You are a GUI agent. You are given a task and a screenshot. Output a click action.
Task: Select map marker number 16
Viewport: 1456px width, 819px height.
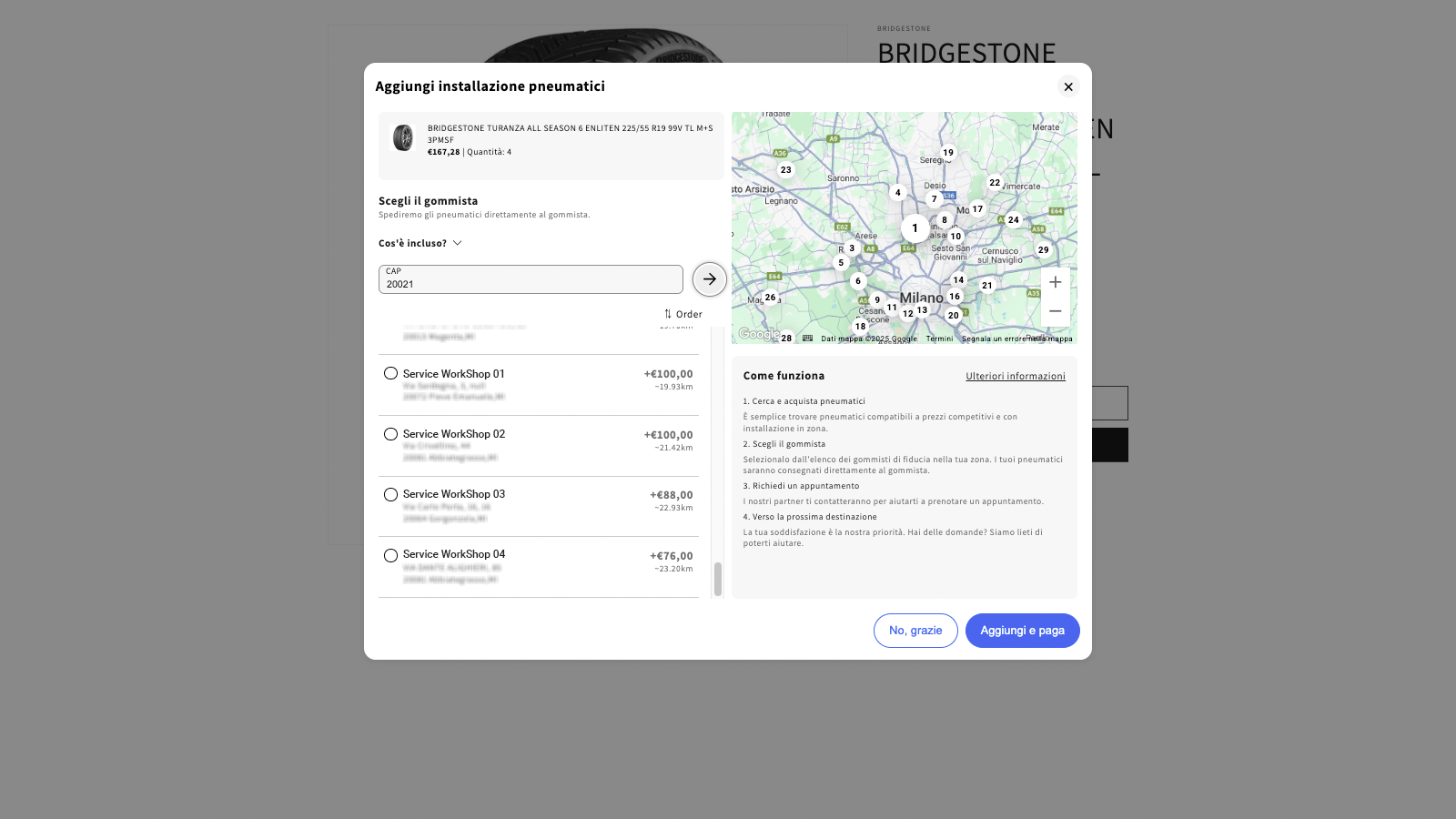[x=955, y=297]
